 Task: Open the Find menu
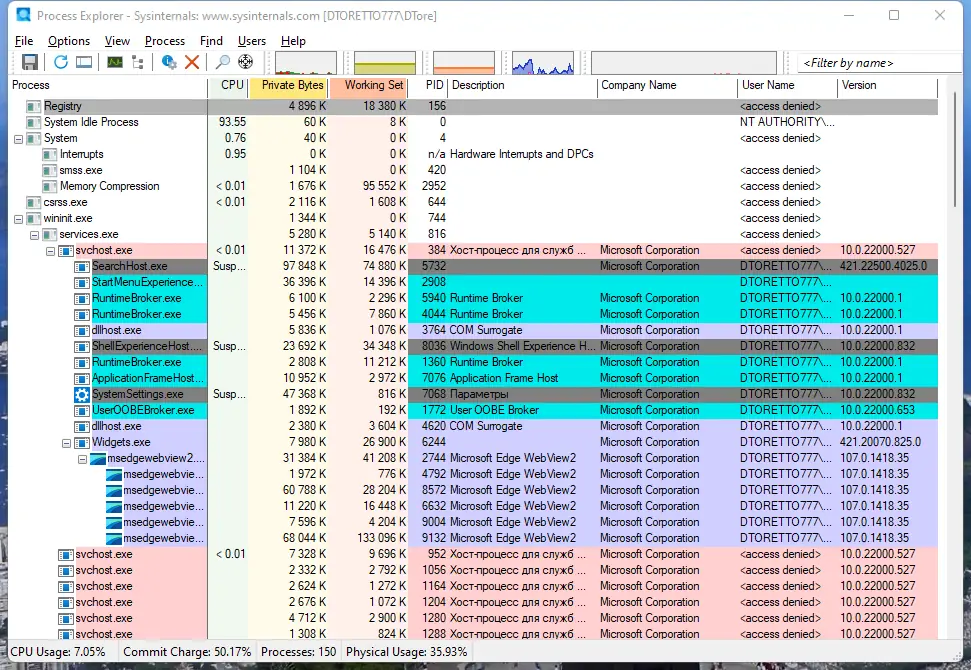211,41
